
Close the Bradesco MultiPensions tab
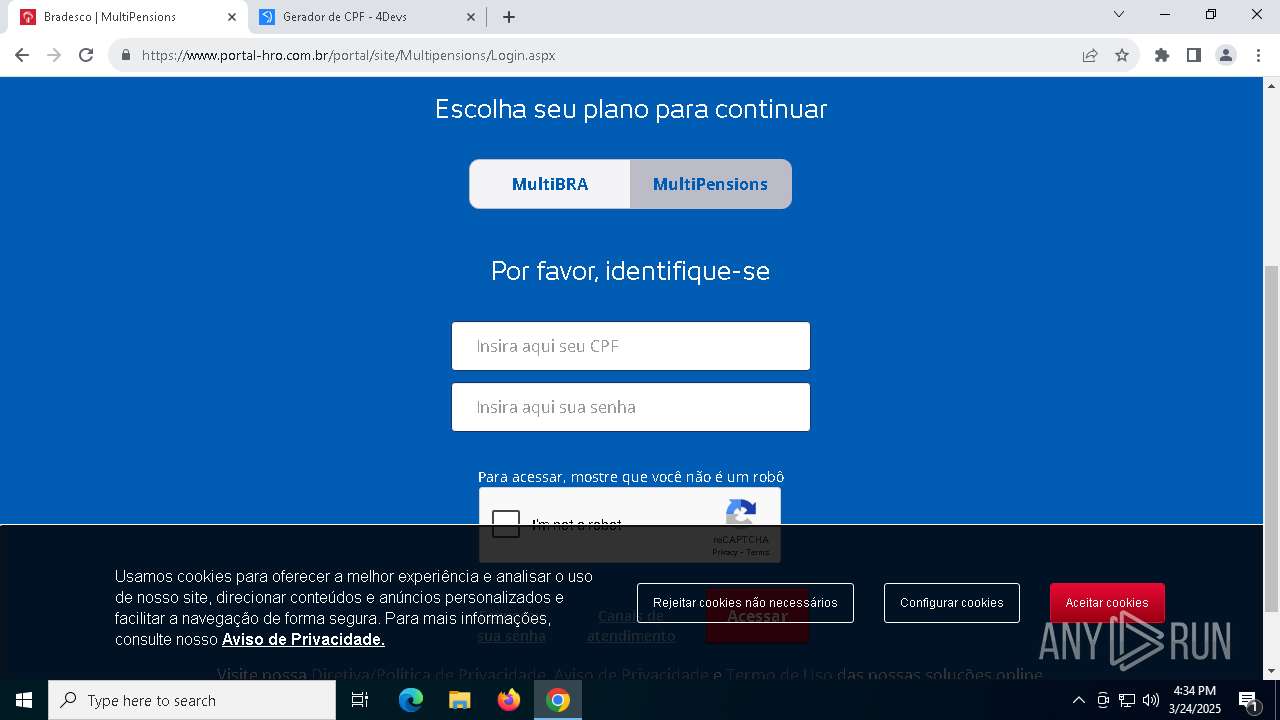click(232, 17)
